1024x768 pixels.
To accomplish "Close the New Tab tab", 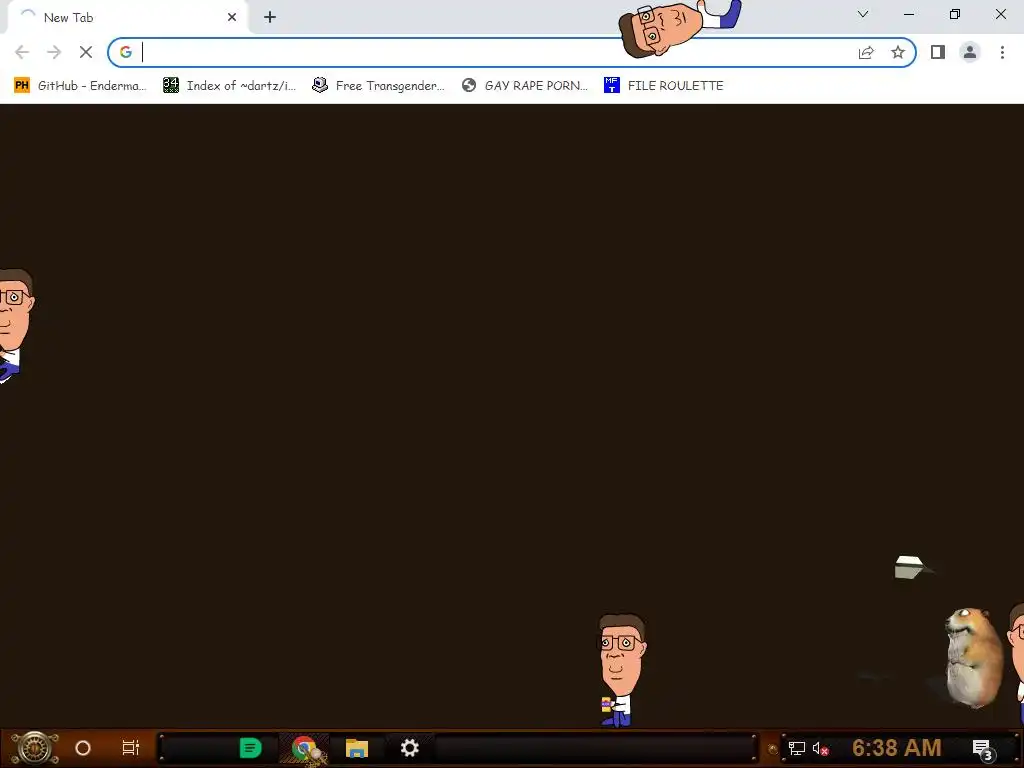I will click(232, 18).
